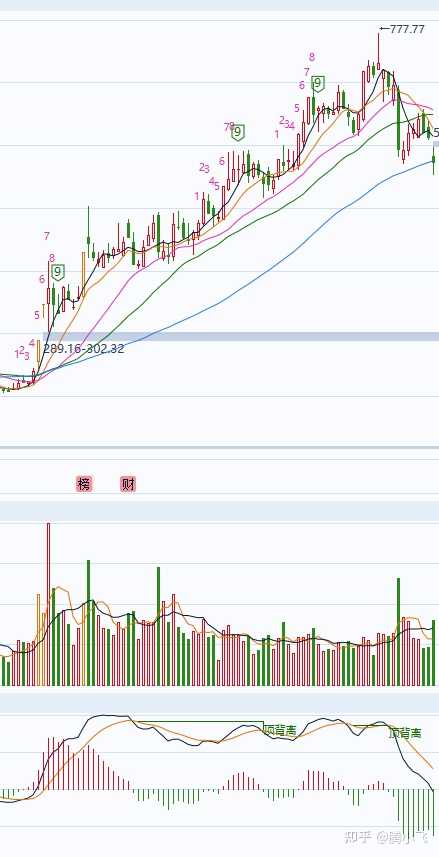
Task: Select the green 9 badge above the 289.16 gap
Action: [x=58, y=272]
